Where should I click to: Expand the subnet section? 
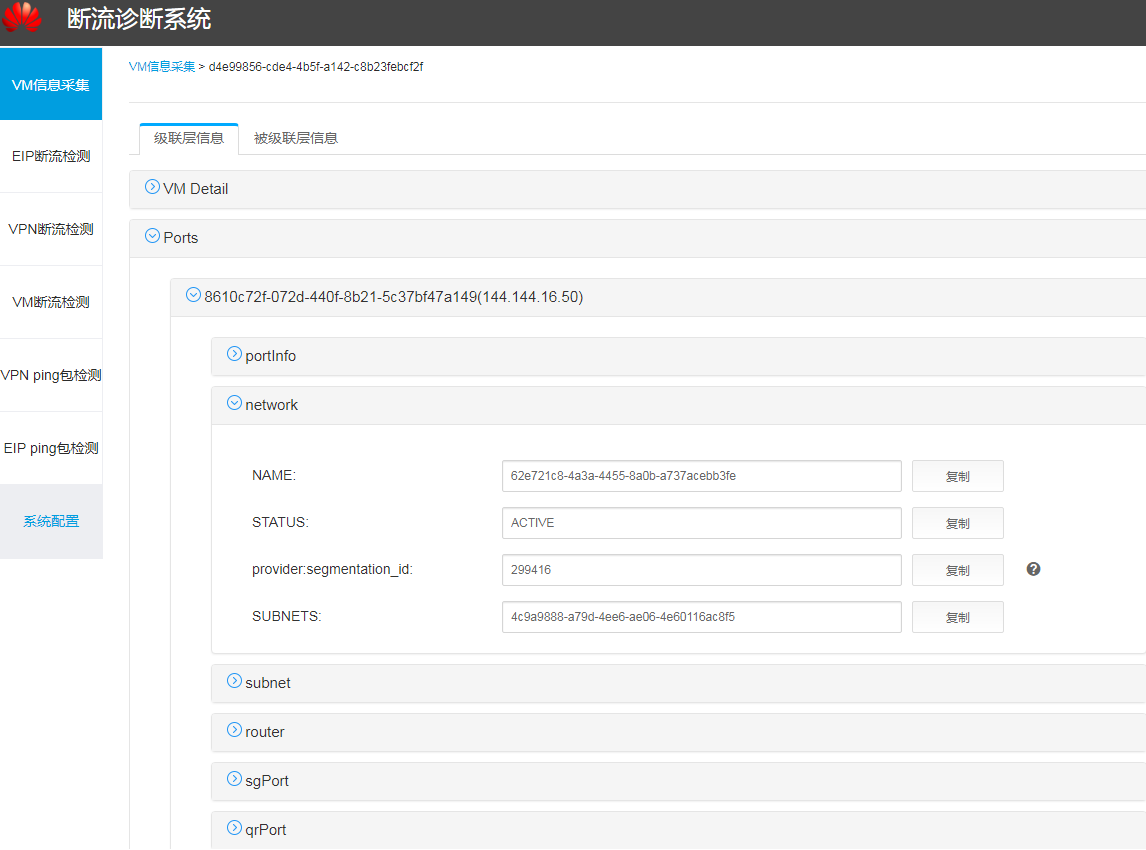tap(234, 681)
